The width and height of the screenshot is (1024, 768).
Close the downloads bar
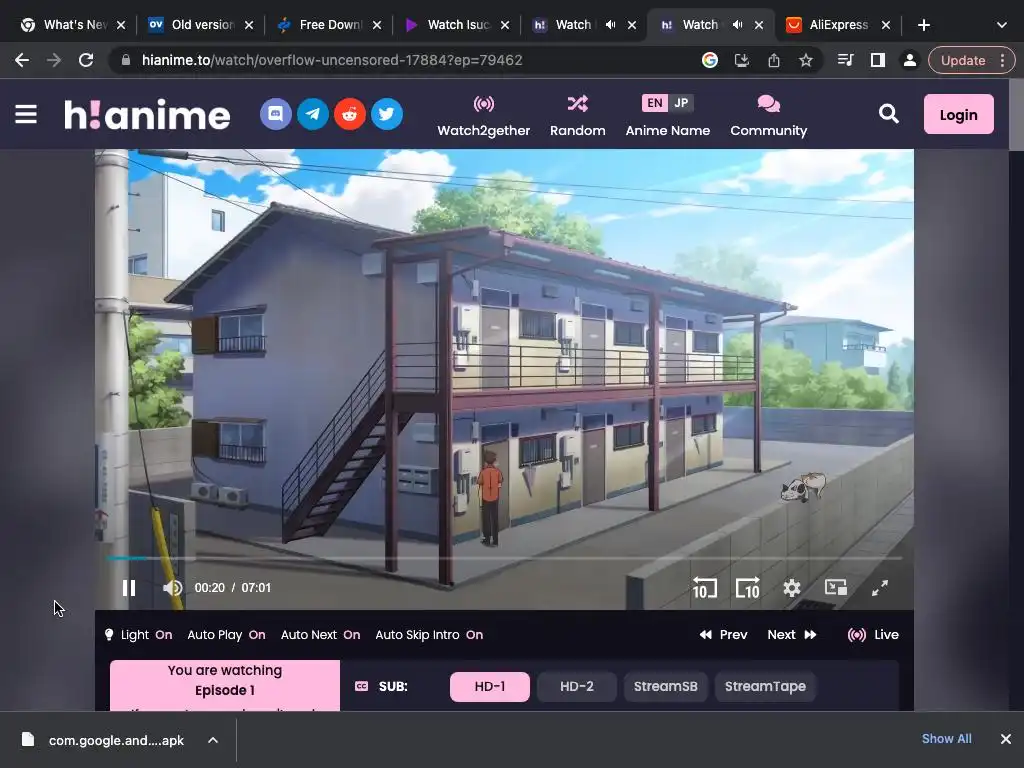click(1006, 739)
